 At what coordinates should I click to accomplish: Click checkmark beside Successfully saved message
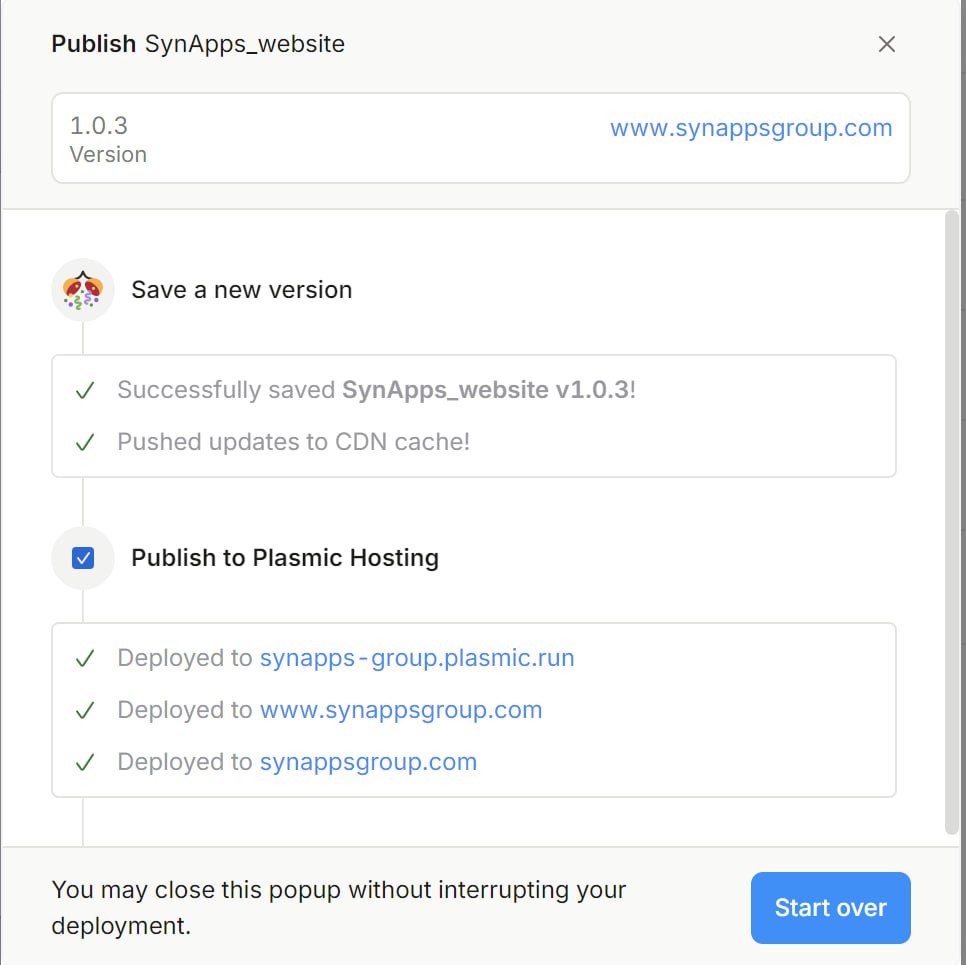click(x=85, y=390)
